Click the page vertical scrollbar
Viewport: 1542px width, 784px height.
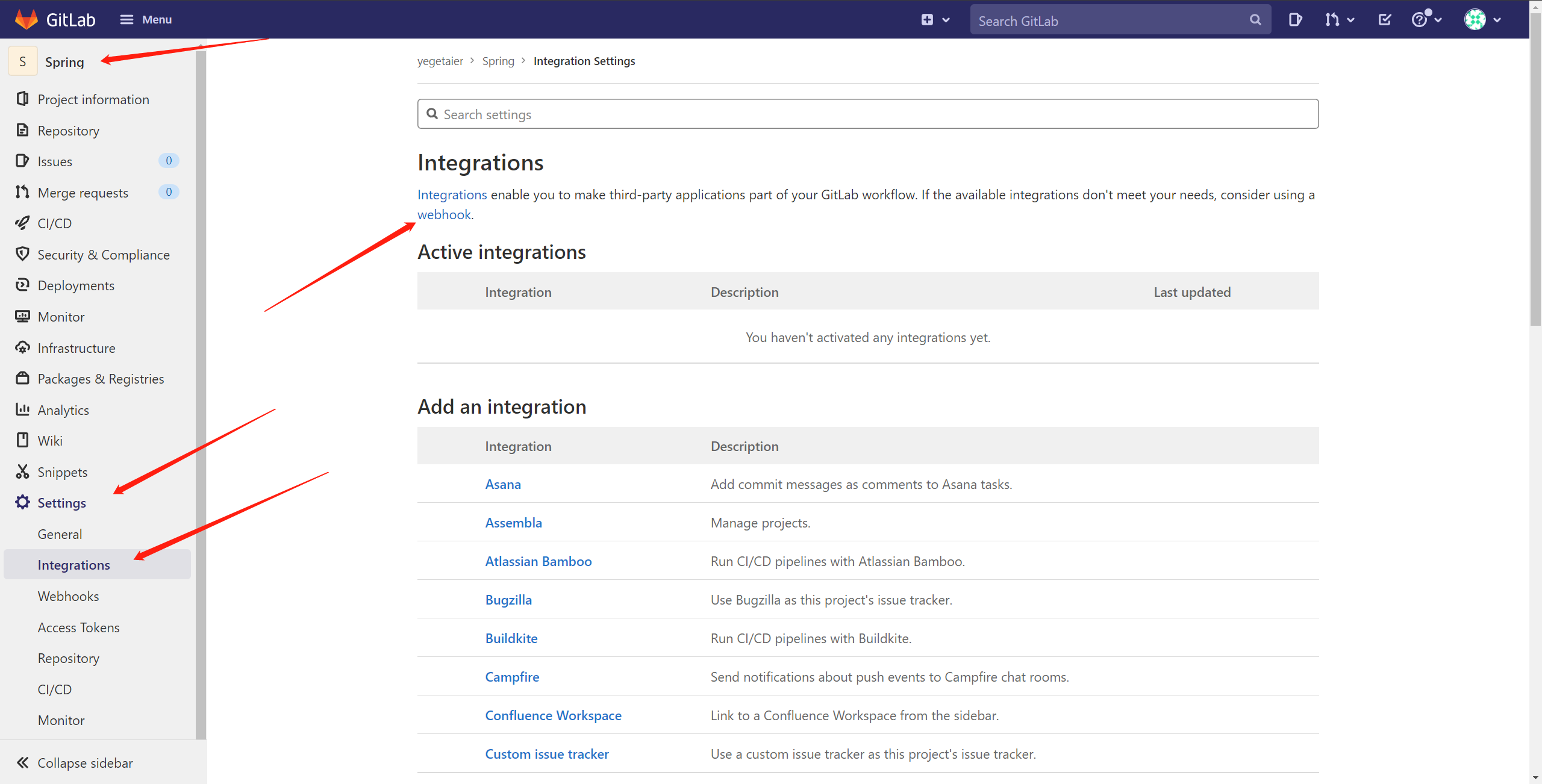click(1535, 169)
